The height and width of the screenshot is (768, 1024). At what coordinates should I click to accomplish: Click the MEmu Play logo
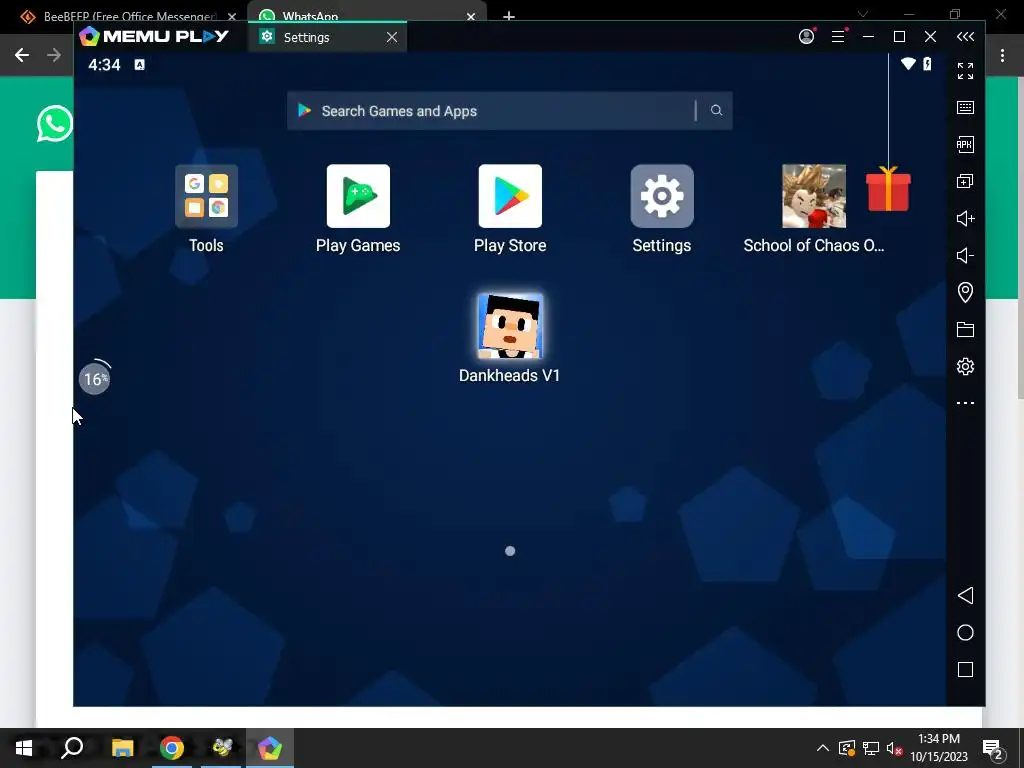tap(155, 36)
